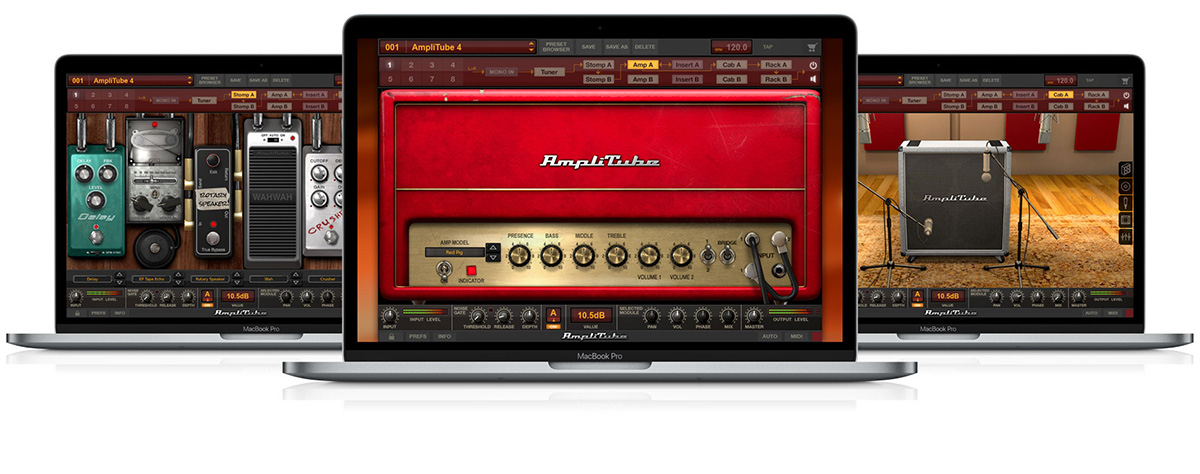This screenshot has height=474, width=1200.
Task: Click the PRESENCE knob on amp
Action: [x=519, y=255]
